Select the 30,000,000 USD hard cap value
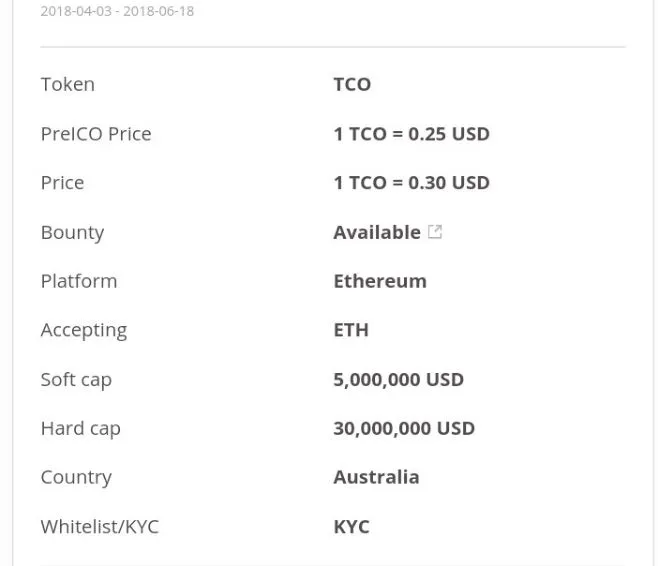This screenshot has width=658, height=566. coord(404,428)
